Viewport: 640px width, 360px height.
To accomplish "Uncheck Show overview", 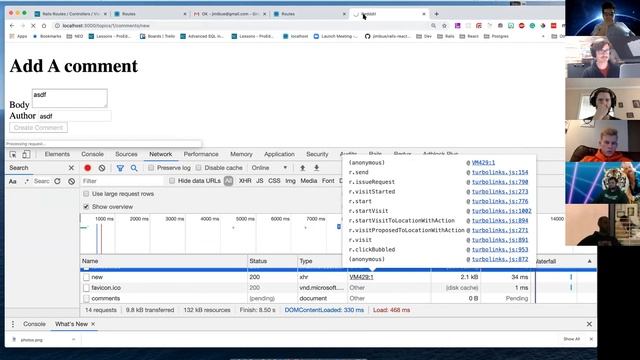I will 86,207.
